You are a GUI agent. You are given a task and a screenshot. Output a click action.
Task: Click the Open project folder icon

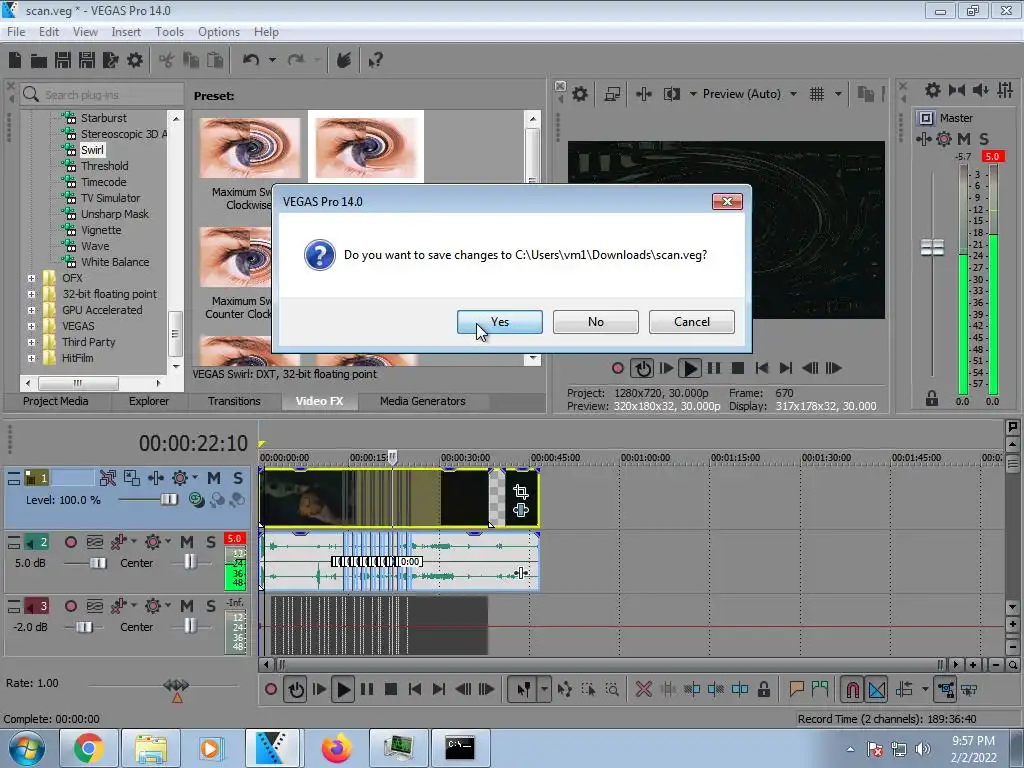(39, 60)
